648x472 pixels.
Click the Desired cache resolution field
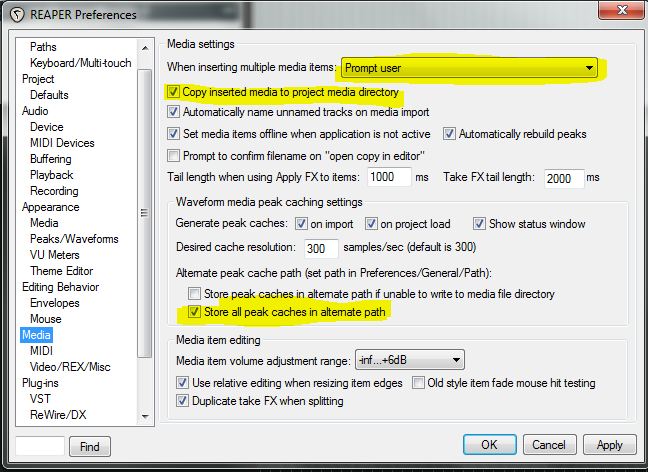click(x=321, y=248)
